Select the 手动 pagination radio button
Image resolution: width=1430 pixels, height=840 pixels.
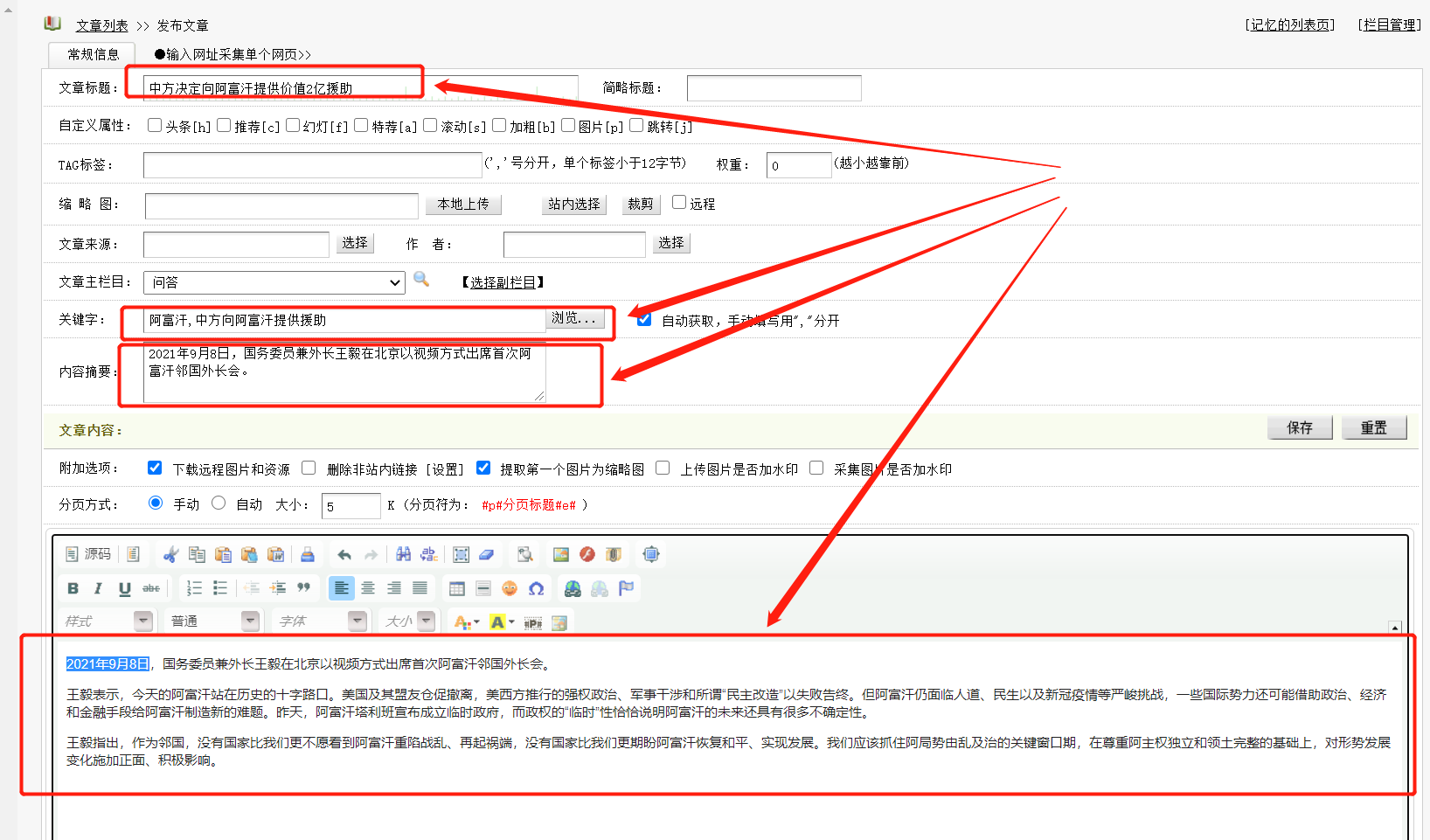(x=156, y=503)
